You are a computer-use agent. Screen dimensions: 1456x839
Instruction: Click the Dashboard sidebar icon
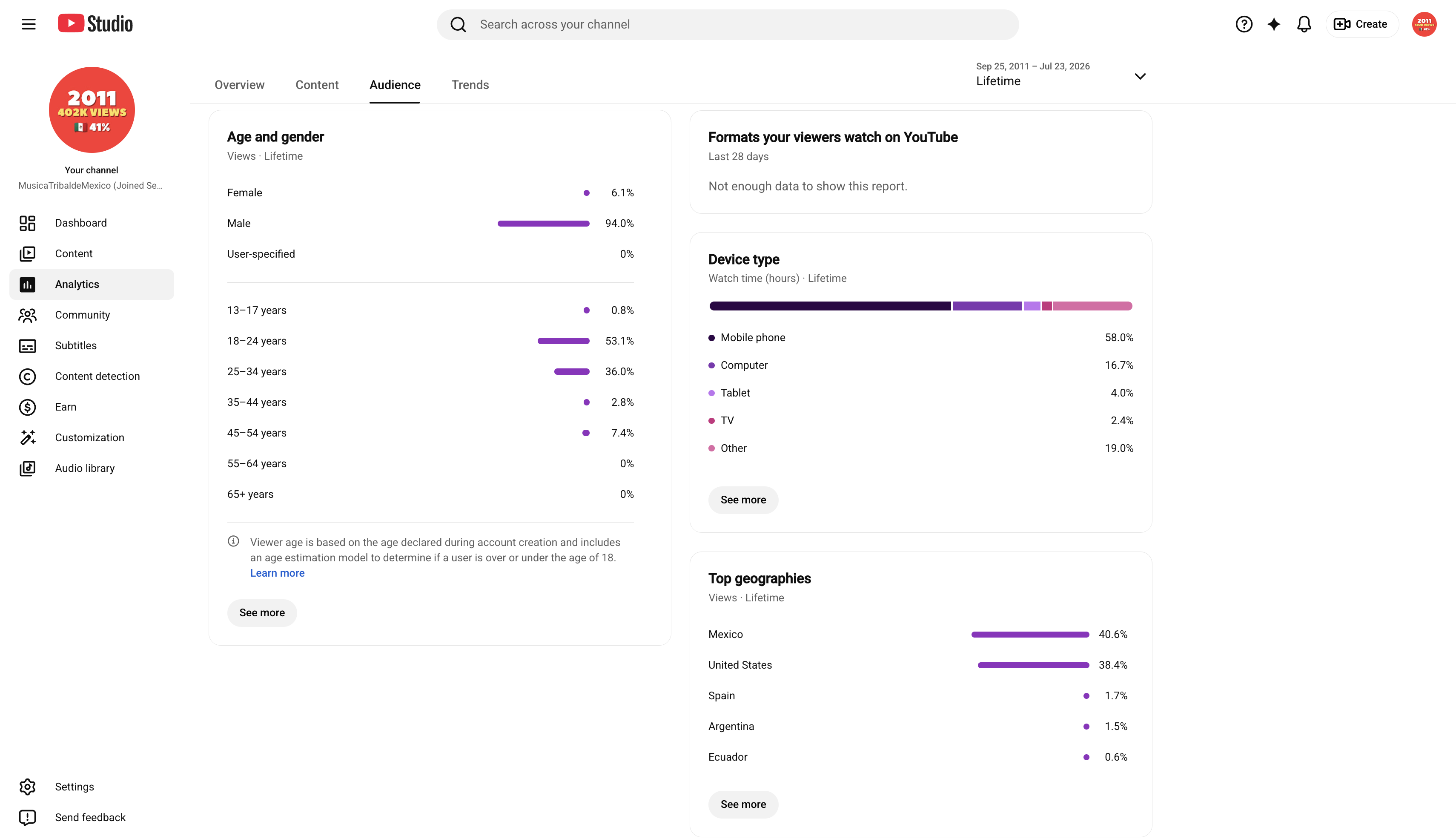(27, 223)
